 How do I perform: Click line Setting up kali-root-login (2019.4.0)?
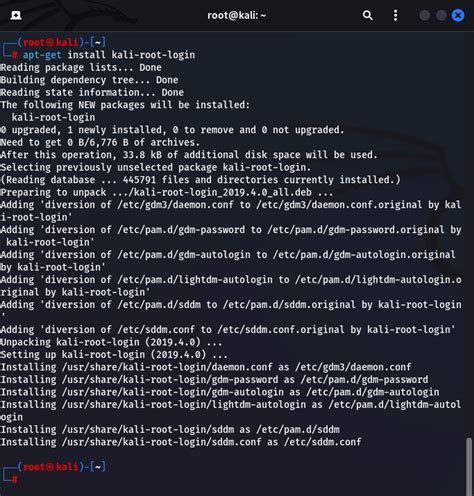[x=114, y=355]
